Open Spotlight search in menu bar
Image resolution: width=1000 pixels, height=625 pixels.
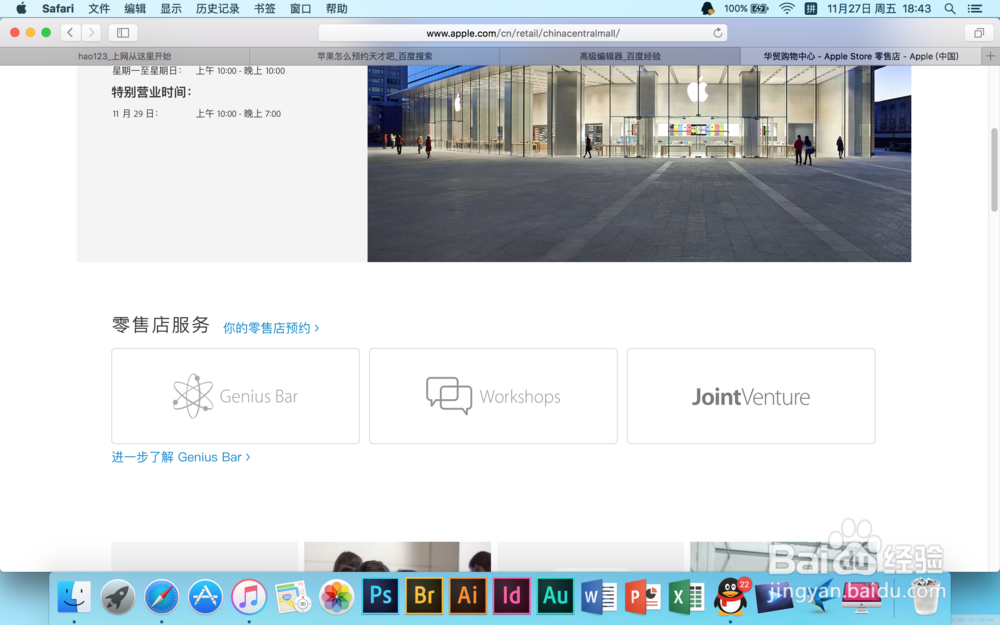pos(950,8)
